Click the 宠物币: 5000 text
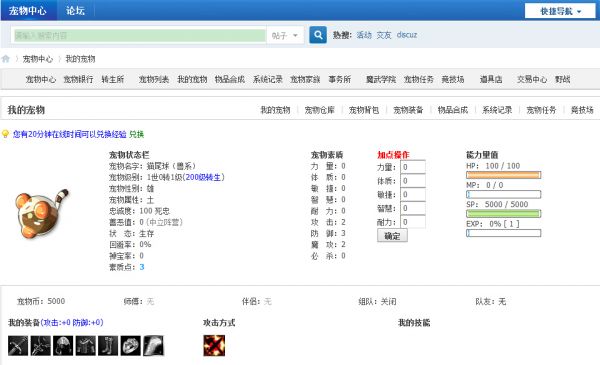Screen dimensions: 600x365 tap(41, 301)
